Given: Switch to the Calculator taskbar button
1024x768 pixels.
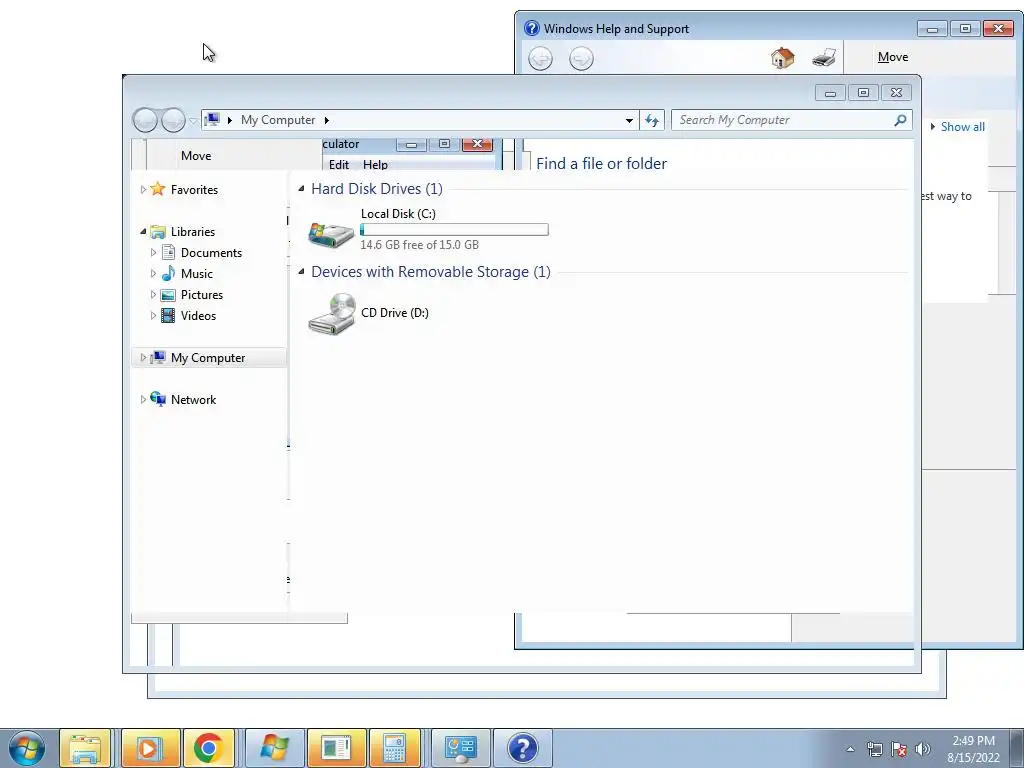Looking at the screenshot, I should (395, 748).
